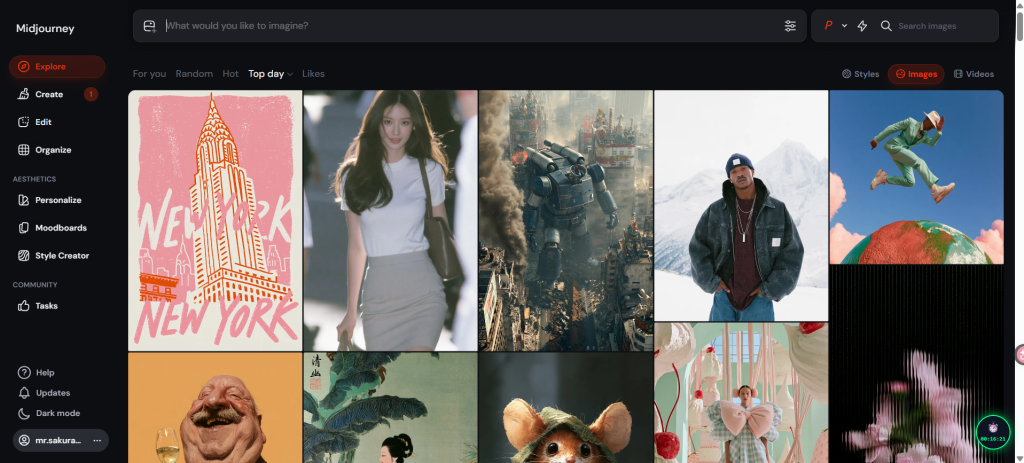The image size is (1024, 463).
Task: Open the blurred pink flowers image
Action: (x=916, y=364)
